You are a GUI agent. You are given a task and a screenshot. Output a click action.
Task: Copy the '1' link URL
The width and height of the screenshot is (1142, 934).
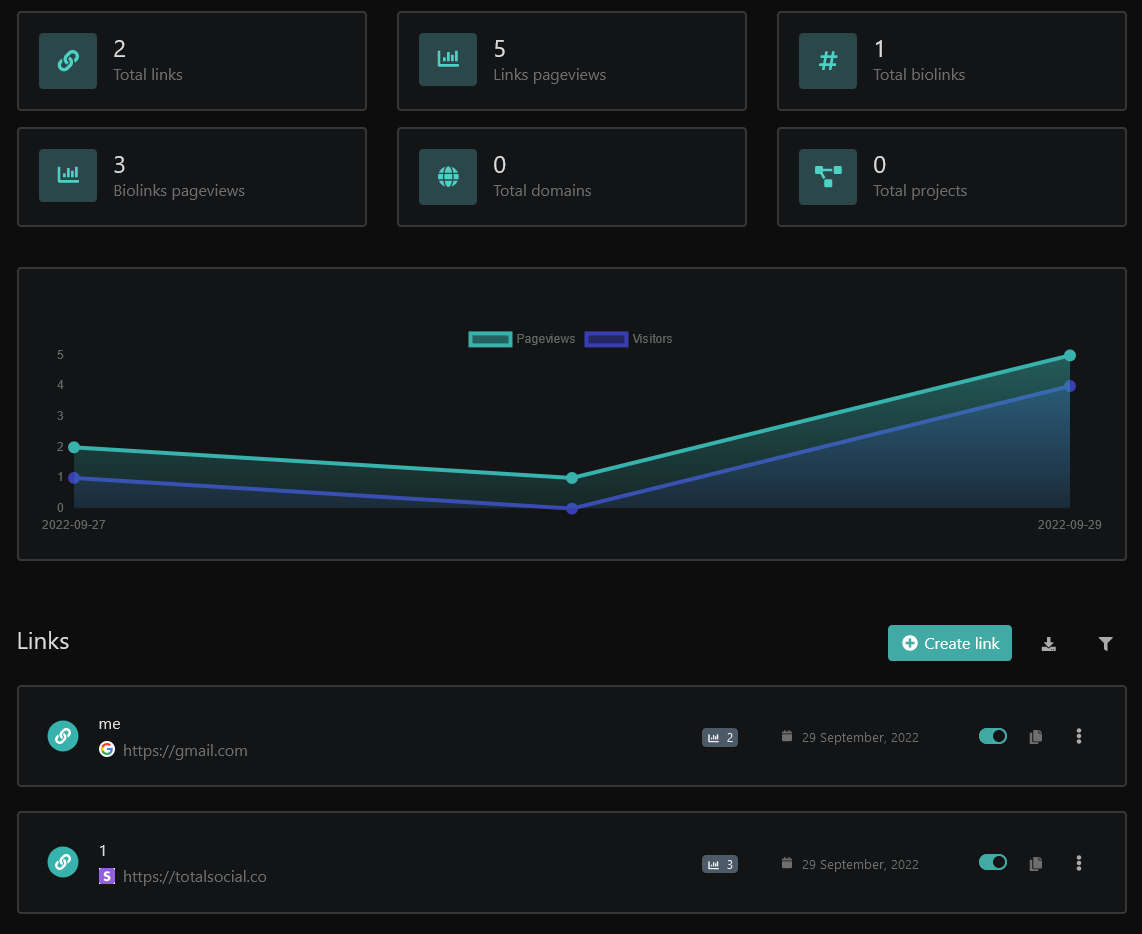[1036, 863]
